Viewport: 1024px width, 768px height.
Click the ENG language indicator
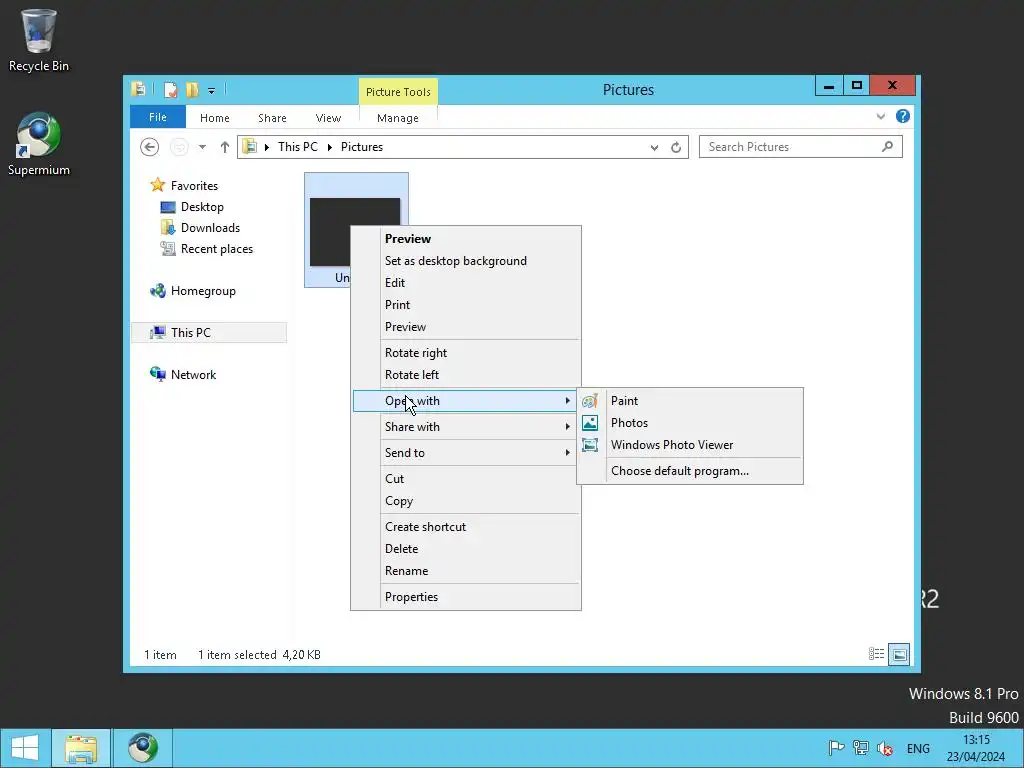918,749
